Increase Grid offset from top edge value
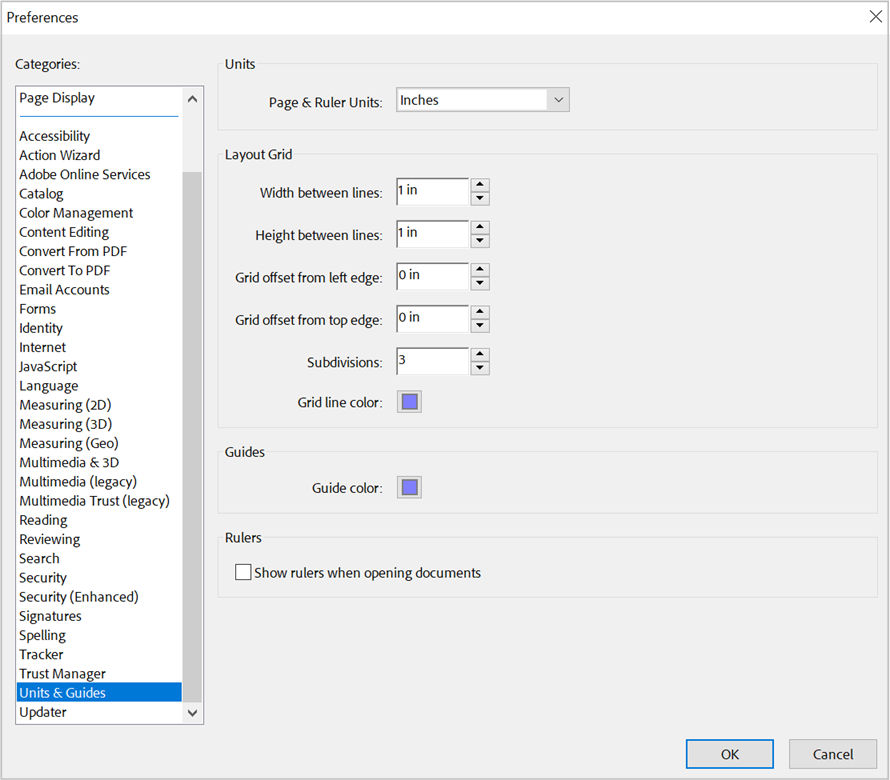 click(480, 312)
